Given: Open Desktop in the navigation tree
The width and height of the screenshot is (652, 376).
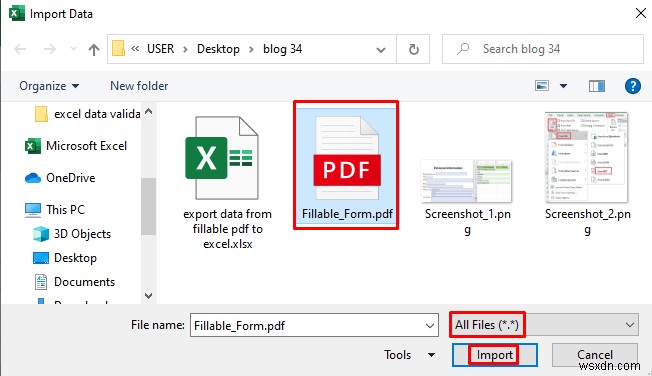Looking at the screenshot, I should [x=65, y=258].
